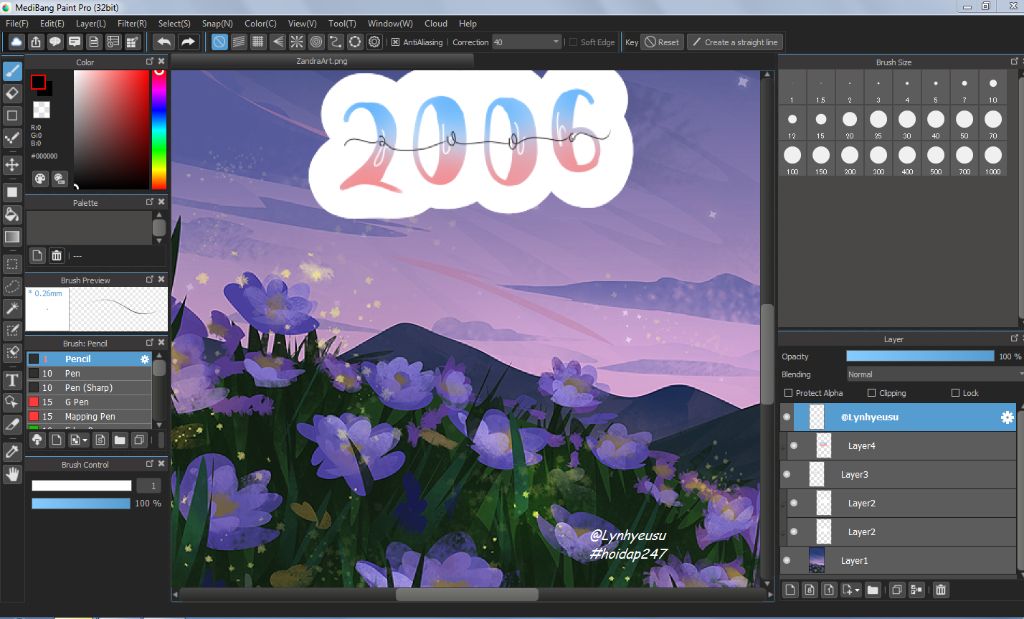This screenshot has width=1024, height=619.
Task: Click the rainbow hue slider
Action: pyautogui.click(x=159, y=129)
